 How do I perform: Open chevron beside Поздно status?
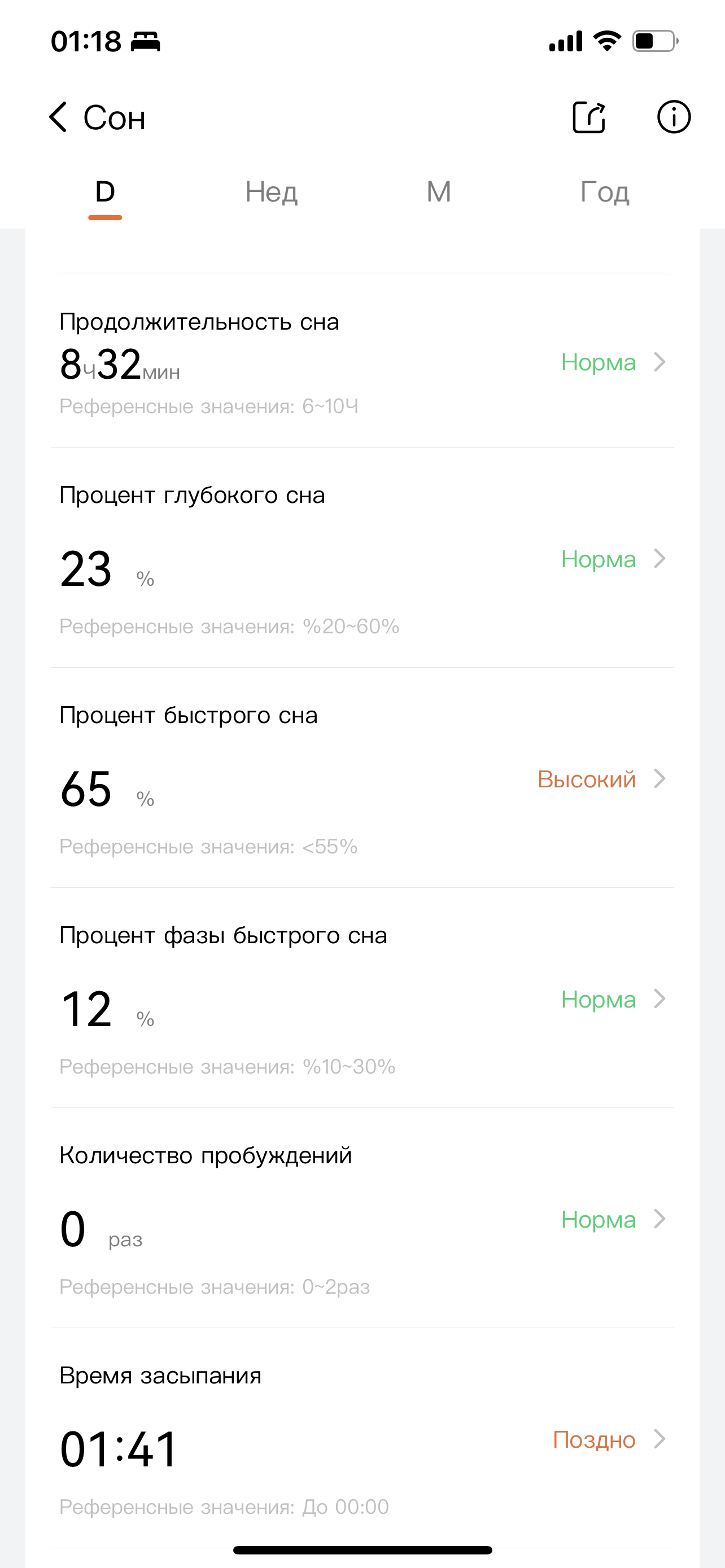pyautogui.click(x=660, y=1439)
